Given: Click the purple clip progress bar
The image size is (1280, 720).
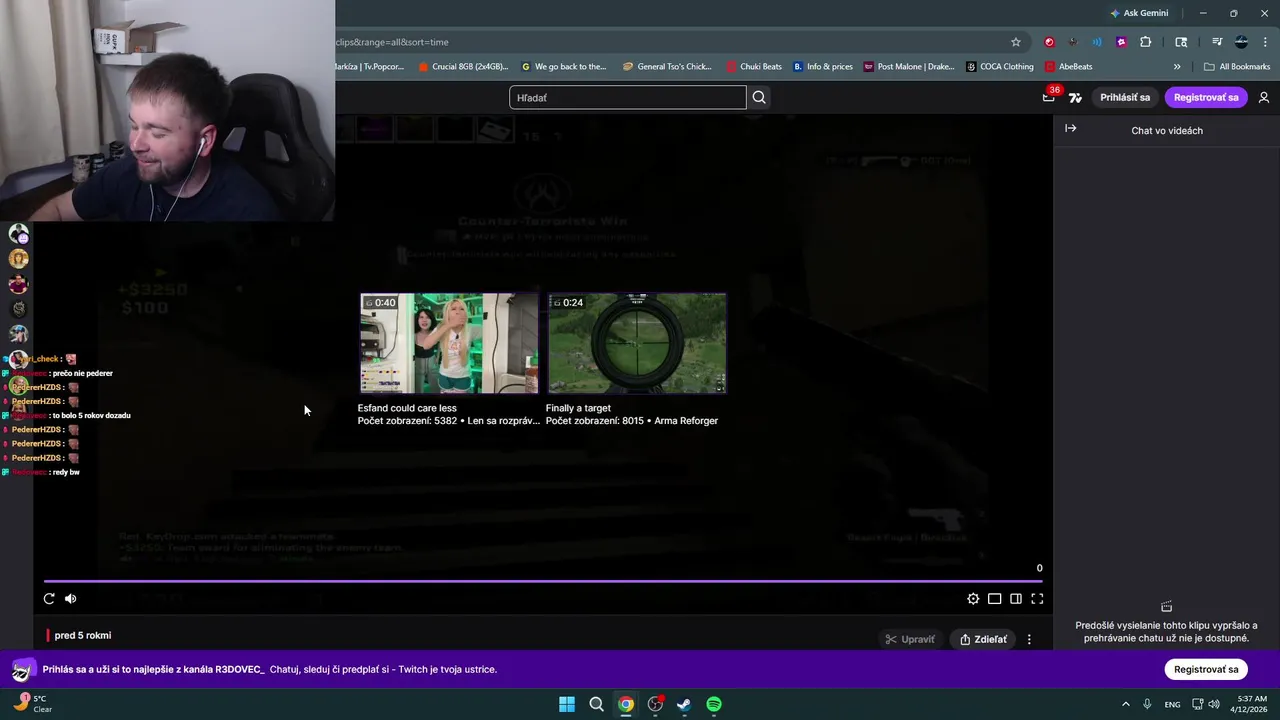Looking at the screenshot, I should point(543,580).
